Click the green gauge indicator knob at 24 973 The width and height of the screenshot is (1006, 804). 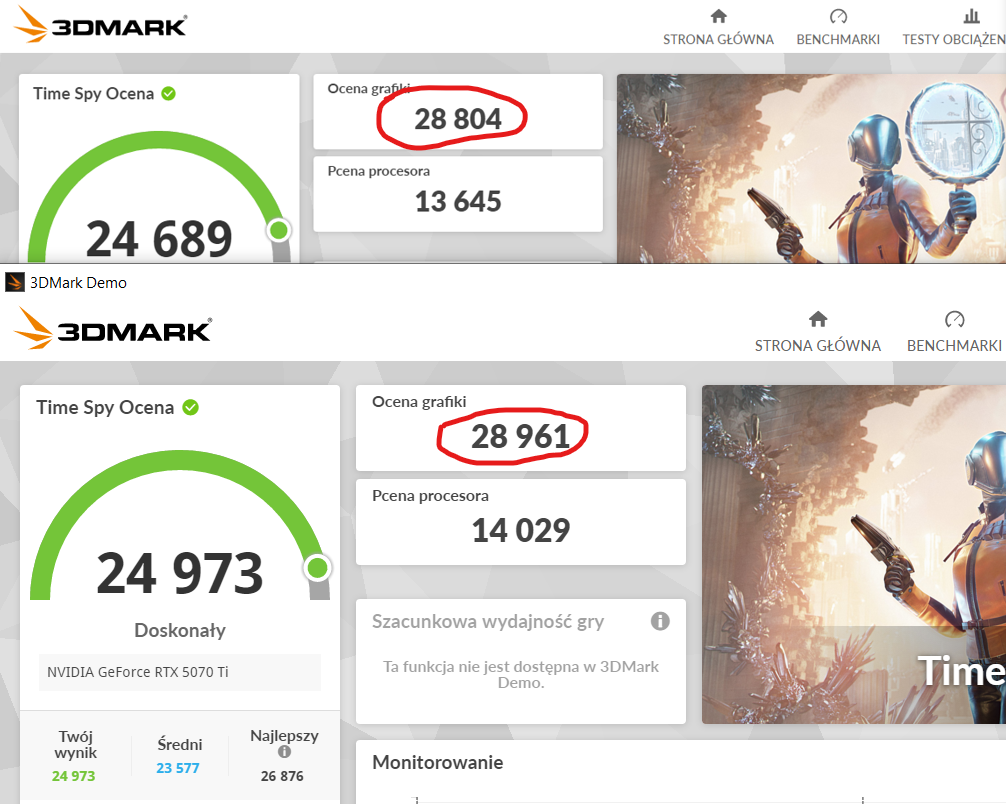(x=318, y=568)
